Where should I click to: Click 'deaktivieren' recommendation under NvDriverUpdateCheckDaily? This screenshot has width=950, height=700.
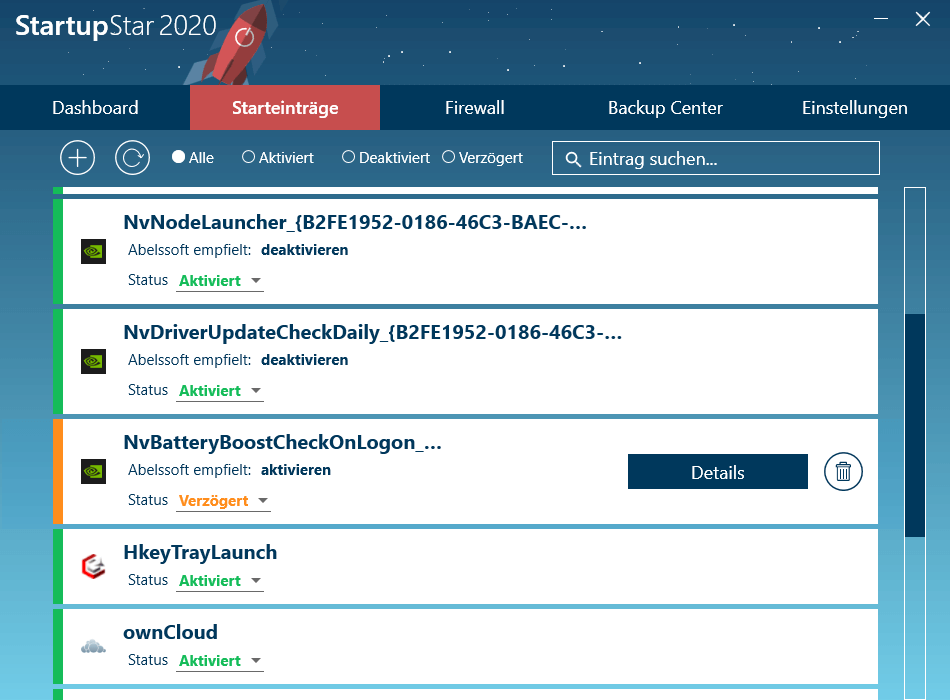[x=305, y=359]
